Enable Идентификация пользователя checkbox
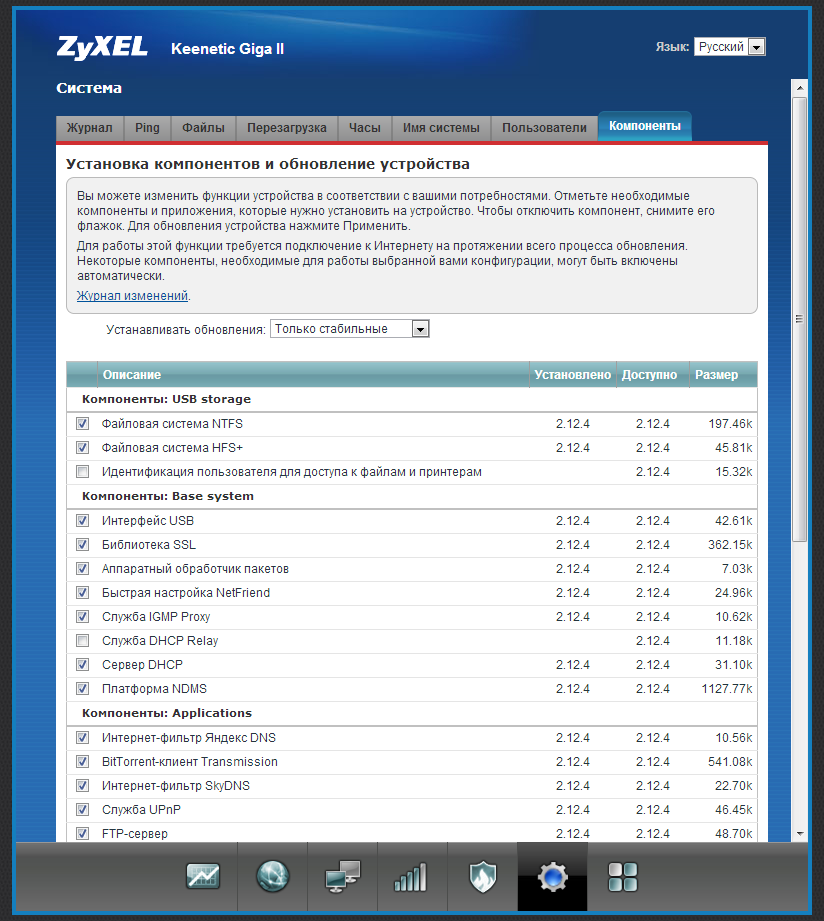 [x=82, y=472]
